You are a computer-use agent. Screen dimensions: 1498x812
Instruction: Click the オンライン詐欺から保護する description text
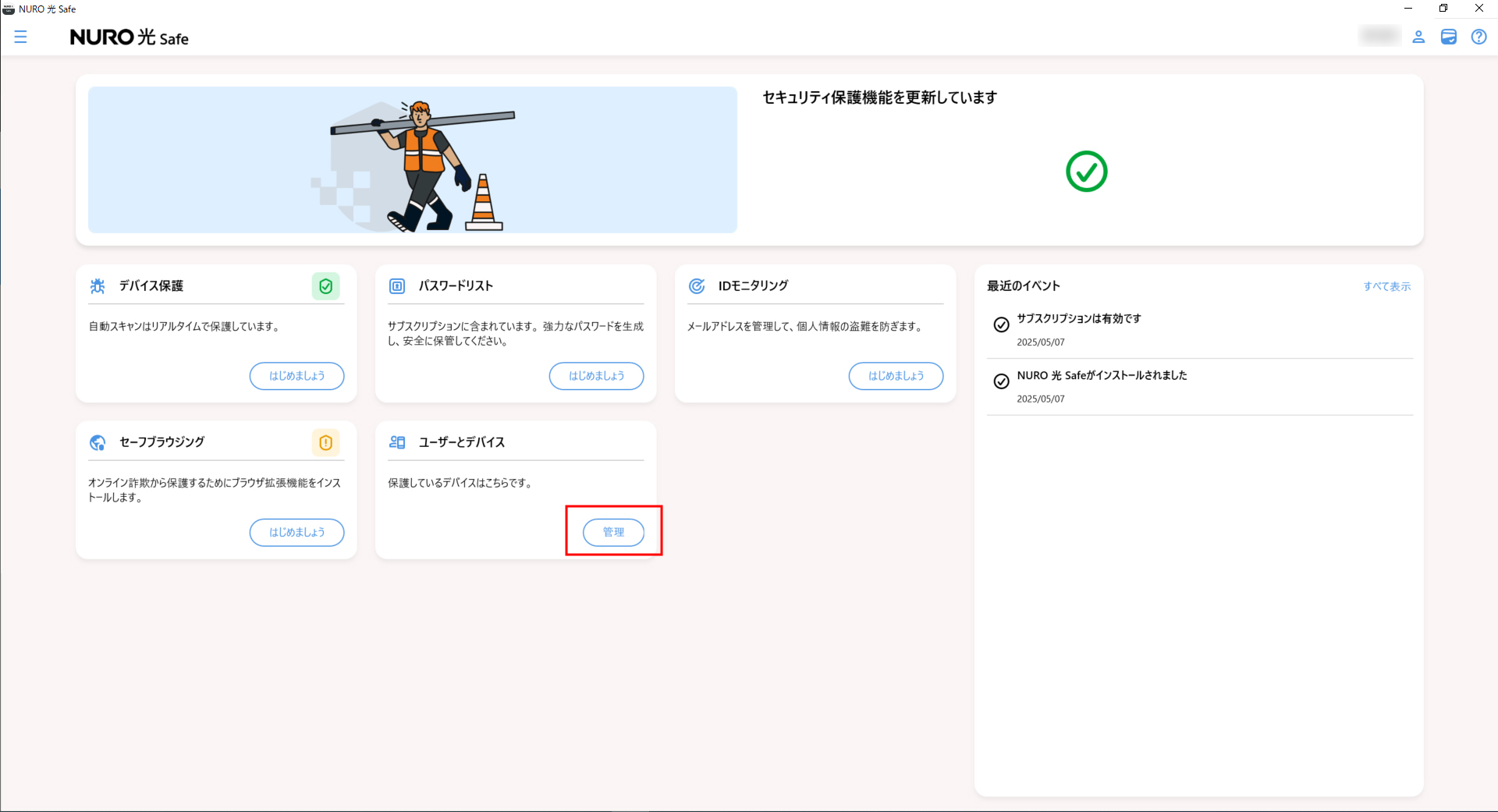pyautogui.click(x=215, y=490)
